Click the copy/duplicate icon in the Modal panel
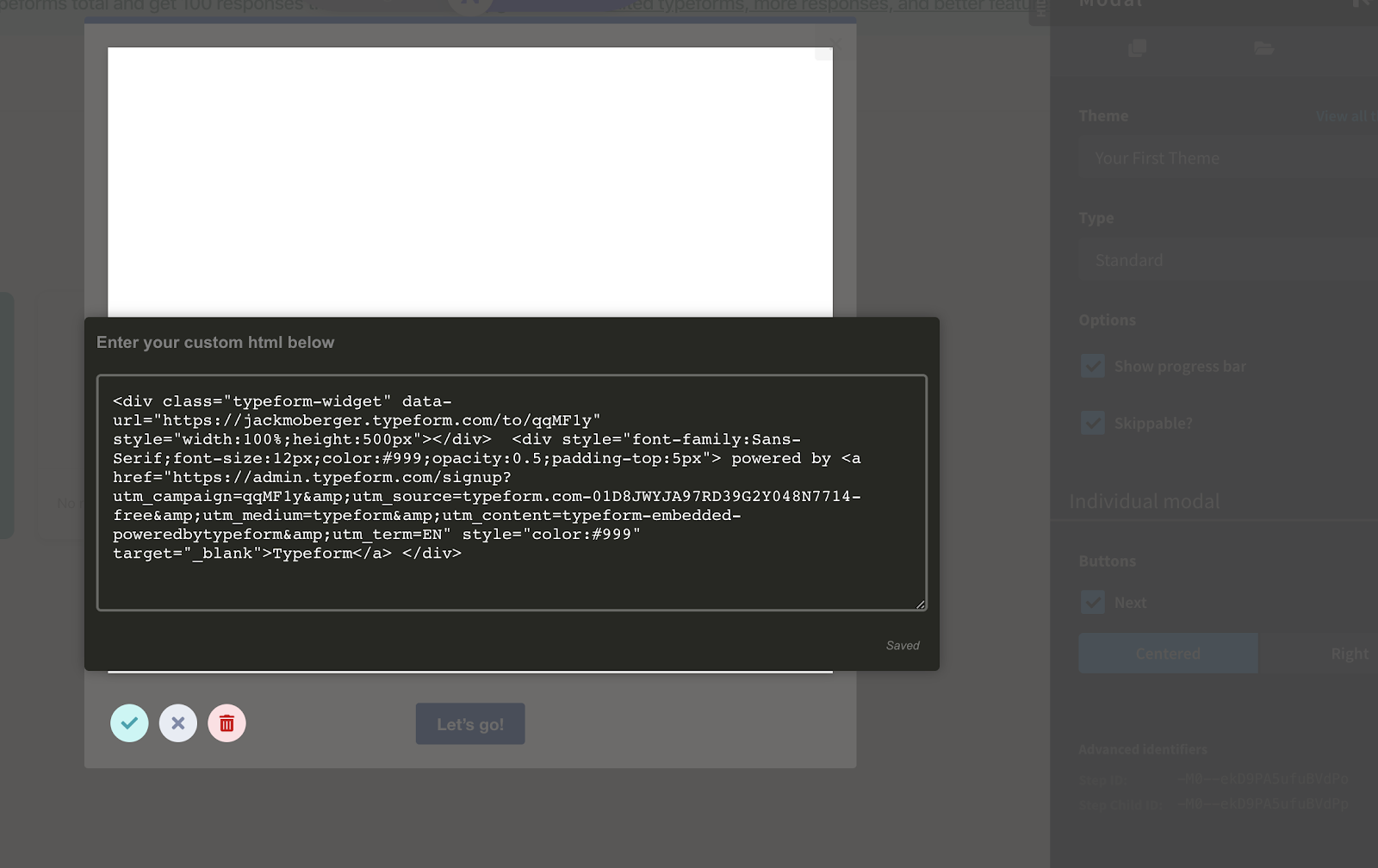The width and height of the screenshot is (1378, 868). click(x=1137, y=48)
